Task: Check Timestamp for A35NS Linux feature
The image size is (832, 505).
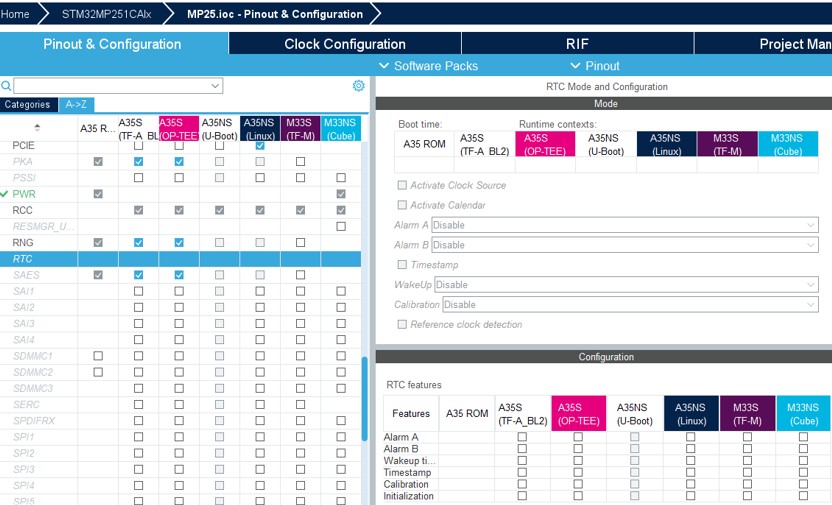Action: click(x=690, y=472)
